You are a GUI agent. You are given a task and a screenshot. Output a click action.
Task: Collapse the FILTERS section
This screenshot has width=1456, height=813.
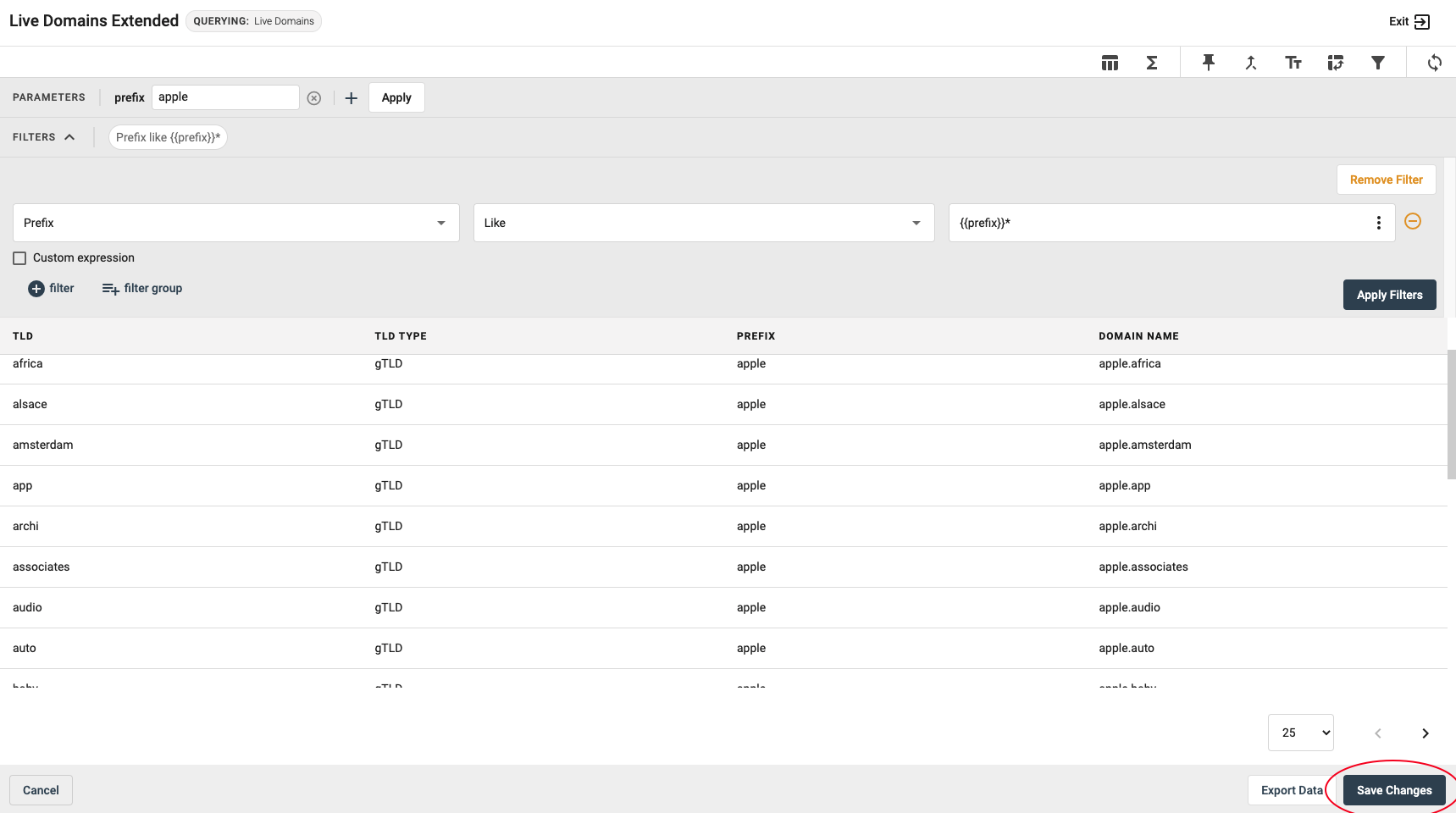pyautogui.click(x=69, y=137)
